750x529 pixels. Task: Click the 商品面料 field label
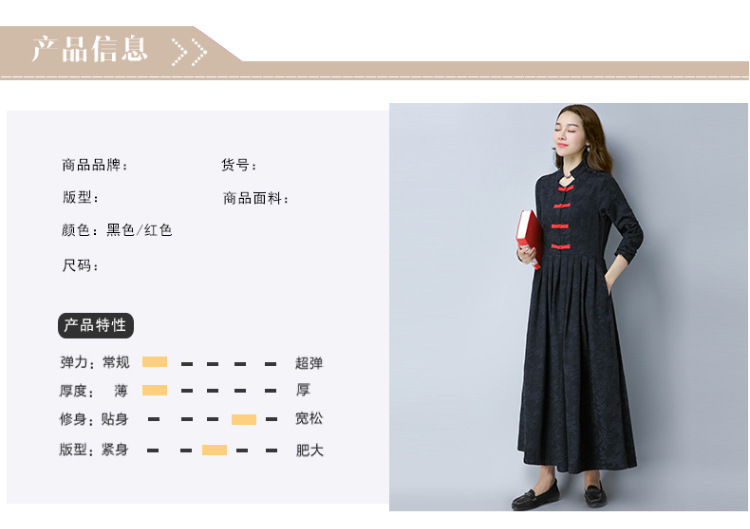[256, 198]
